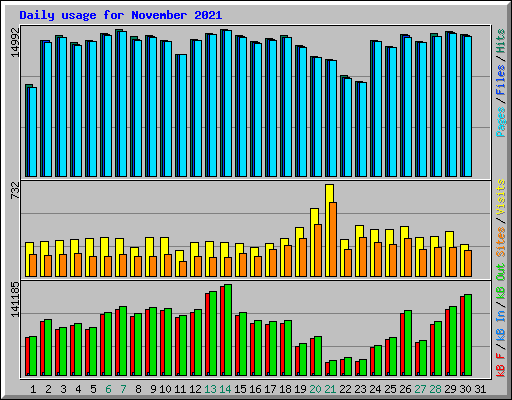Click the day 23 cyan hits bar
Viewport: 512px width, 400px height.
coord(363,130)
